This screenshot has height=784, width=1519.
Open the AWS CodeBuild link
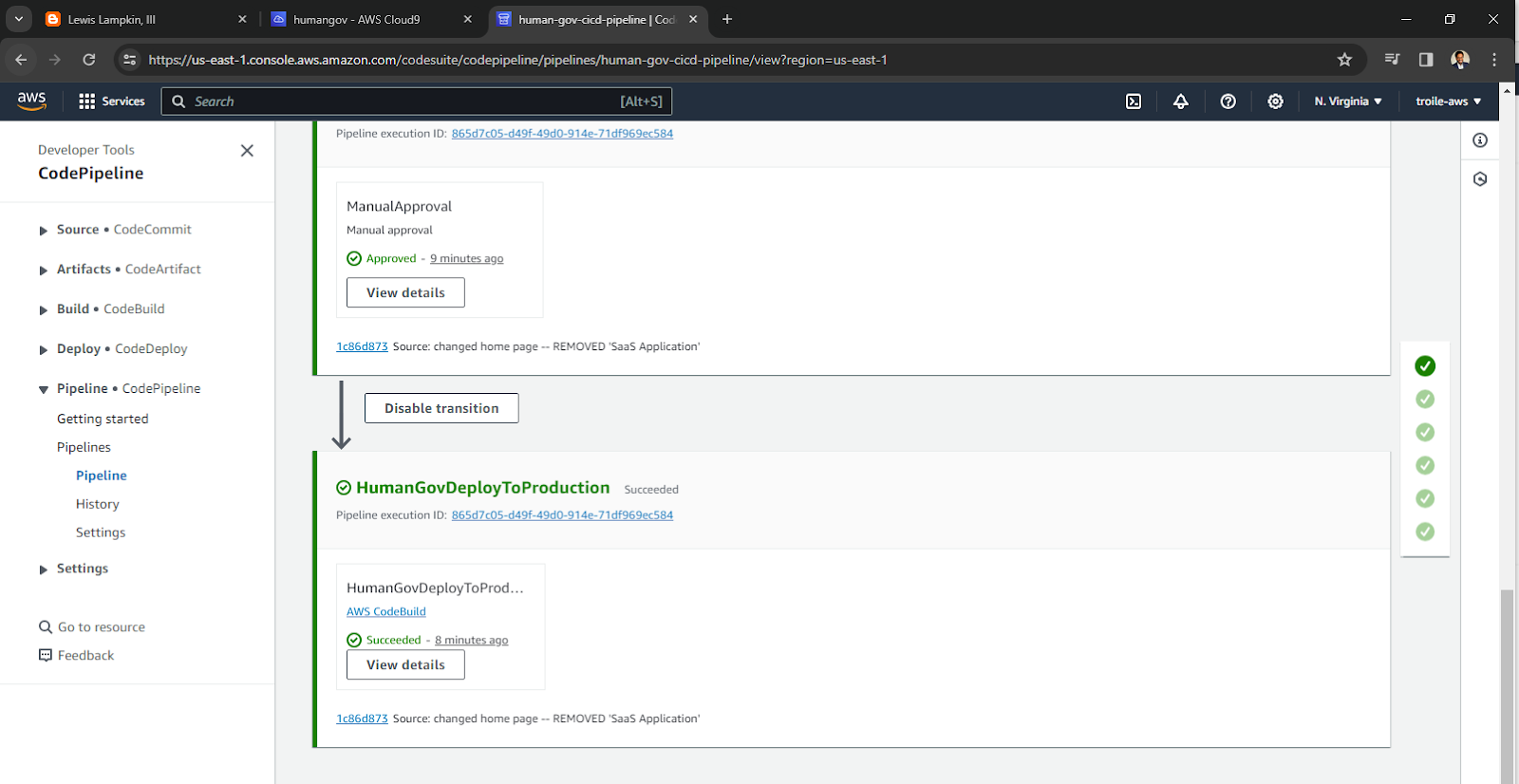coord(386,612)
